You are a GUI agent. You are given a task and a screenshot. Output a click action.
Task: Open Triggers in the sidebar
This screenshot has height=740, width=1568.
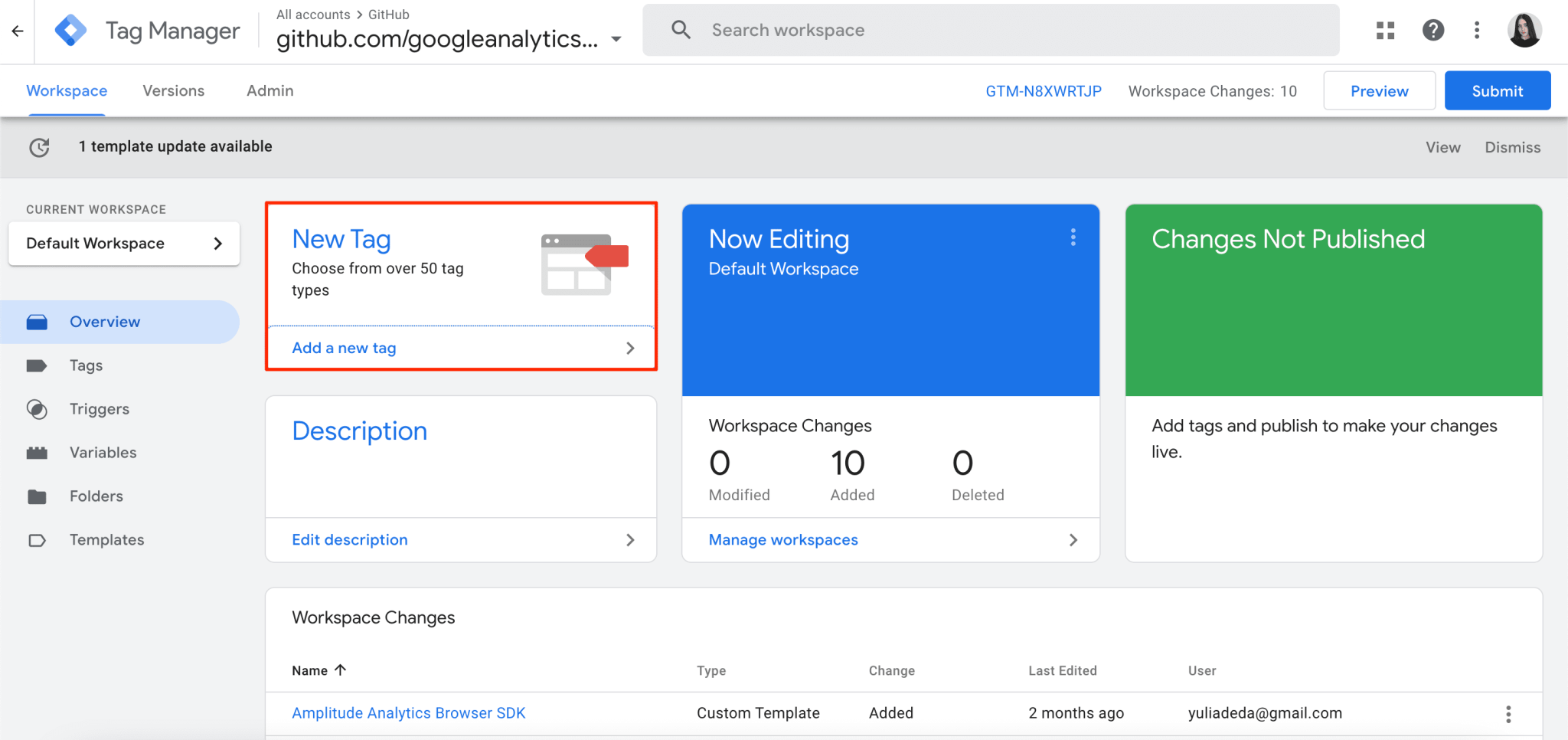[x=99, y=409]
